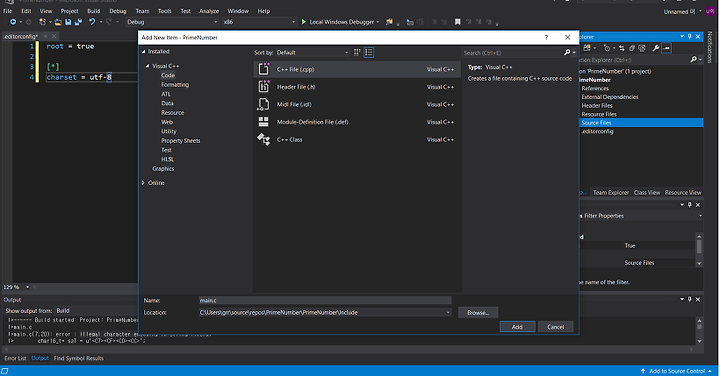Click the bookmark toolbar icon
The width and height of the screenshot is (720, 376).
click(457, 22)
